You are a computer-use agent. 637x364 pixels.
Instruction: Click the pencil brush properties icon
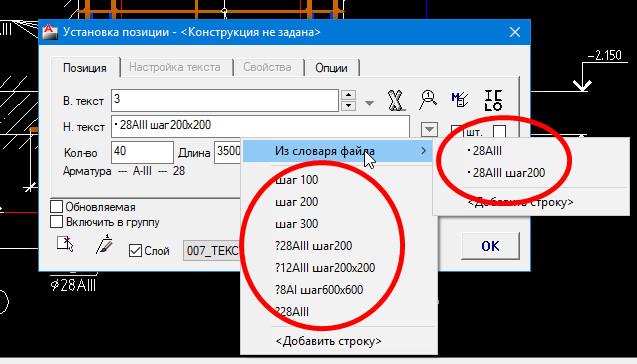104,245
